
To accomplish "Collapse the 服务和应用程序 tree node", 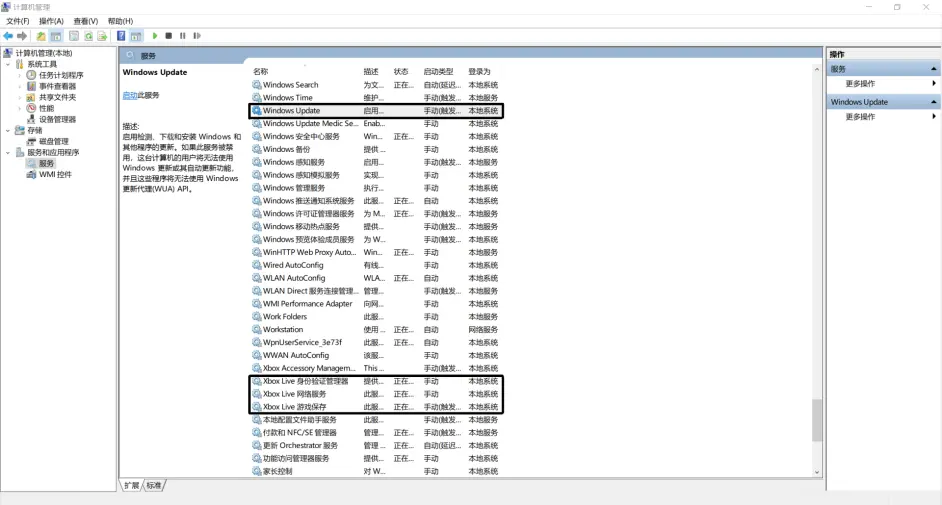I will tap(8, 153).
